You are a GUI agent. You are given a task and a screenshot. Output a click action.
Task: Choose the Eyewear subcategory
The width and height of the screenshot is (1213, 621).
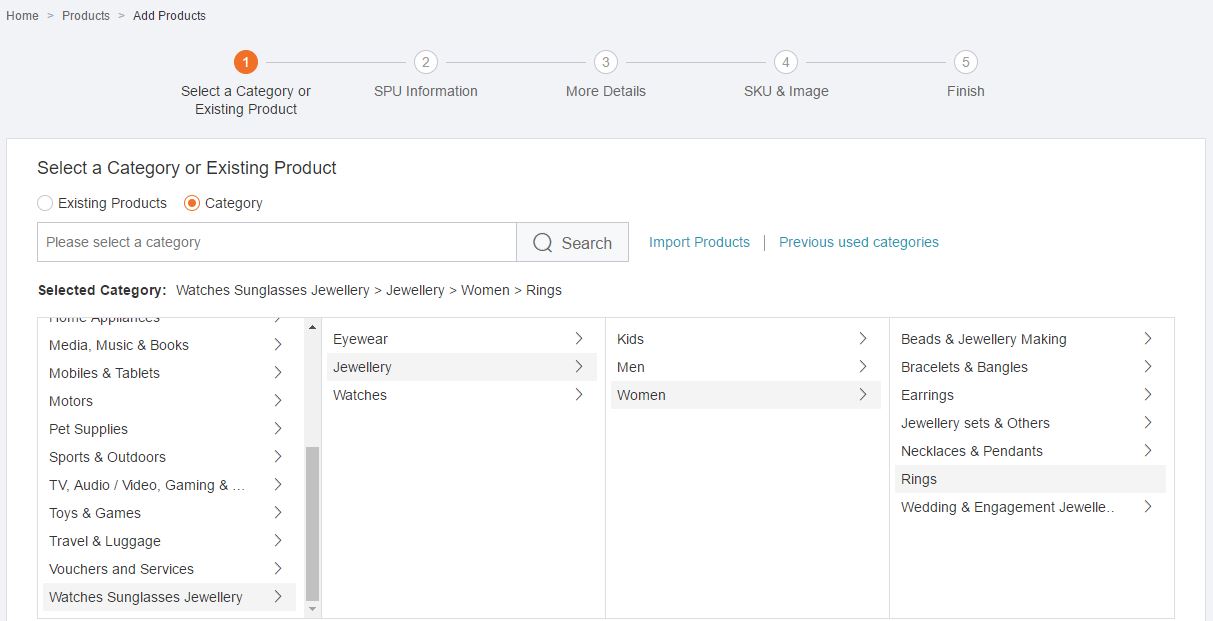(x=462, y=339)
